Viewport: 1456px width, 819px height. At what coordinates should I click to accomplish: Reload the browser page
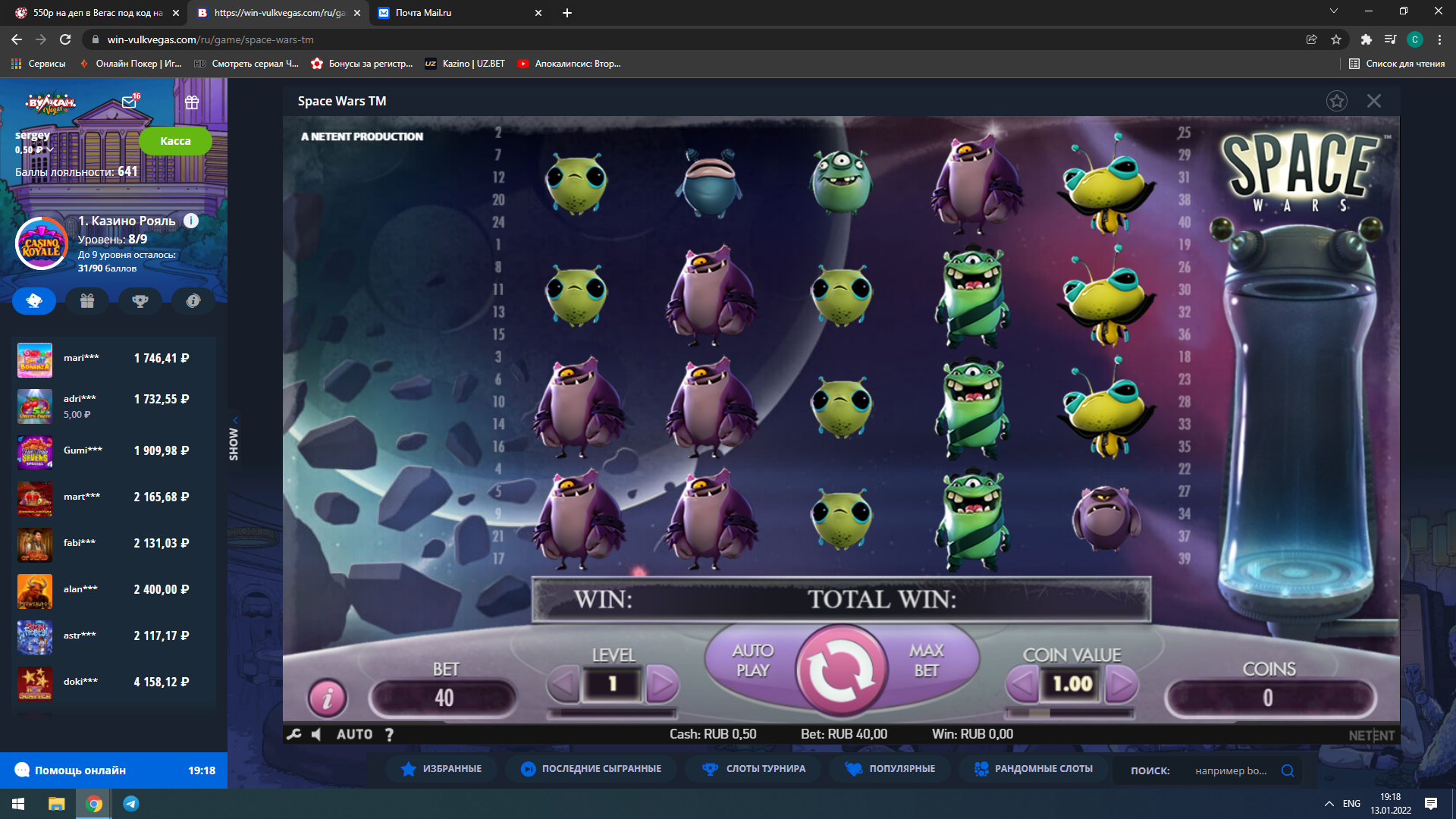point(65,39)
